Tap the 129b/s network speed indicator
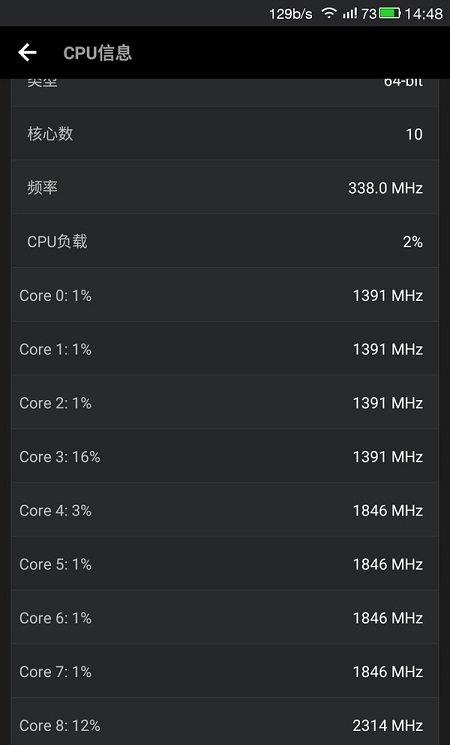The width and height of the screenshot is (450, 745). tap(291, 14)
